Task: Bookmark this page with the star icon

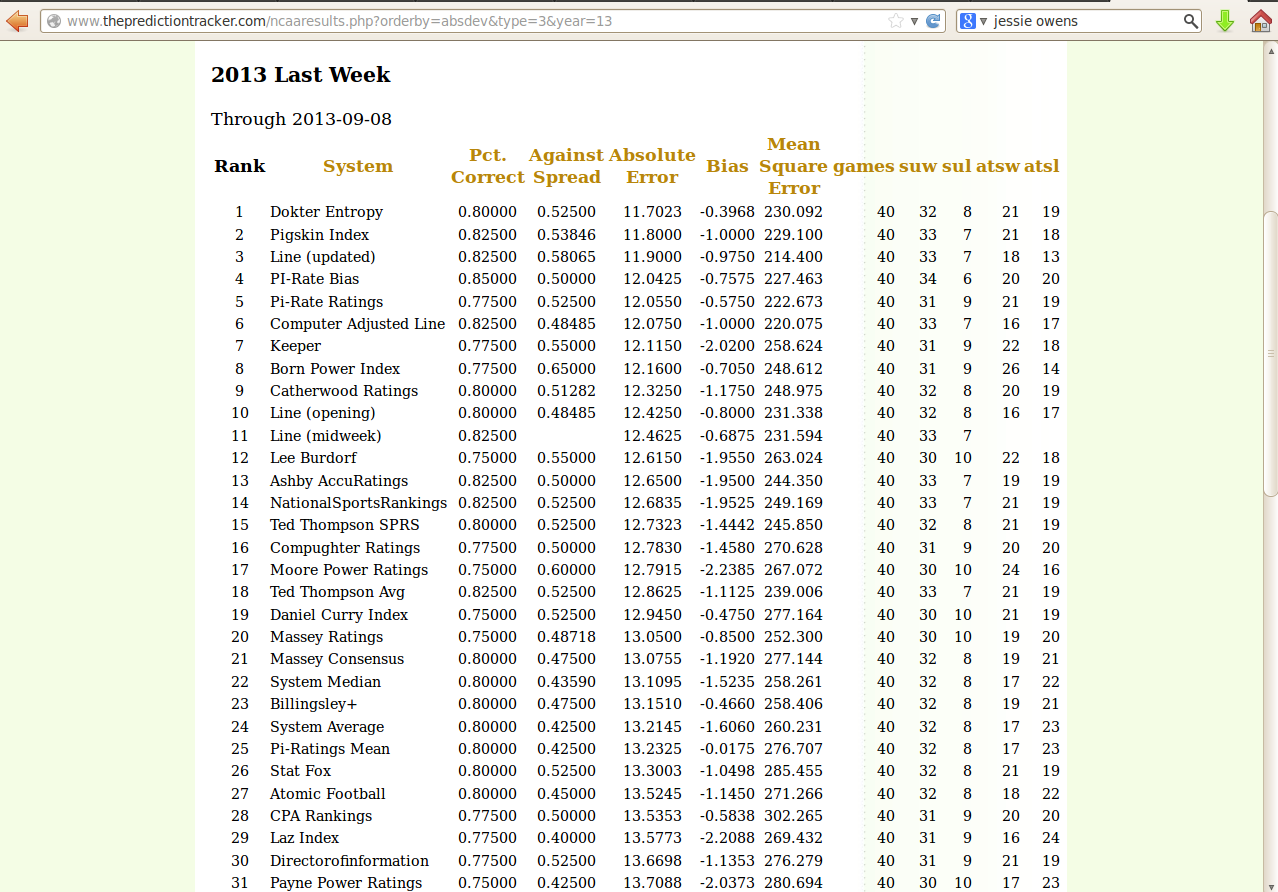Action: 895,21
